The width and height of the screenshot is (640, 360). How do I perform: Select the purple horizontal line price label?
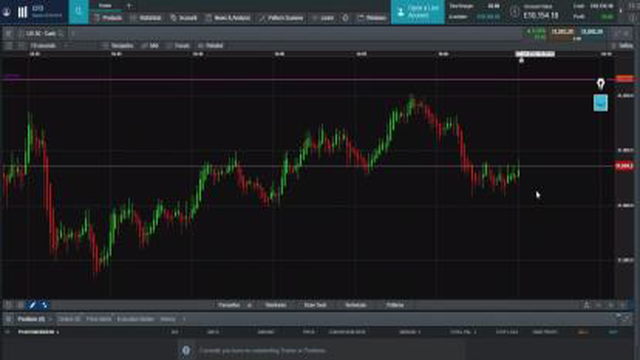(624, 79)
